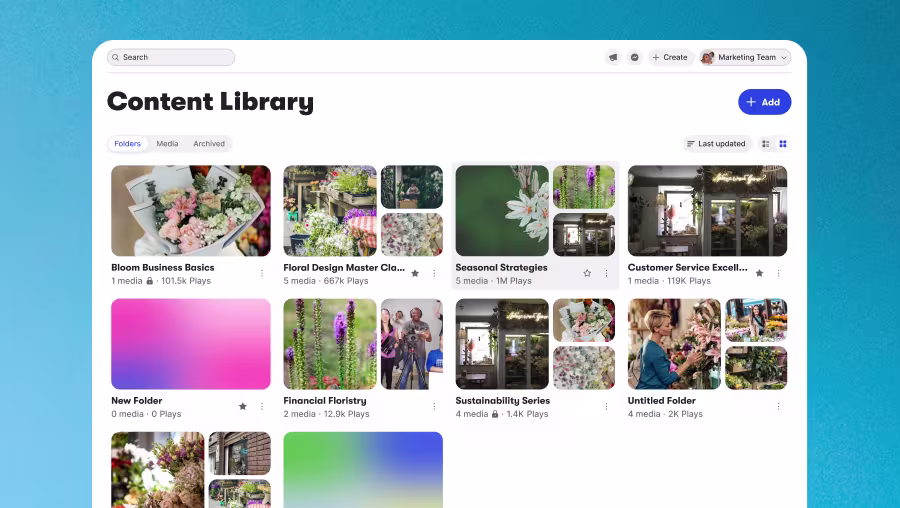The width and height of the screenshot is (900, 508).
Task: Click the '5 media · 1M Plays' text
Action: [x=494, y=281]
